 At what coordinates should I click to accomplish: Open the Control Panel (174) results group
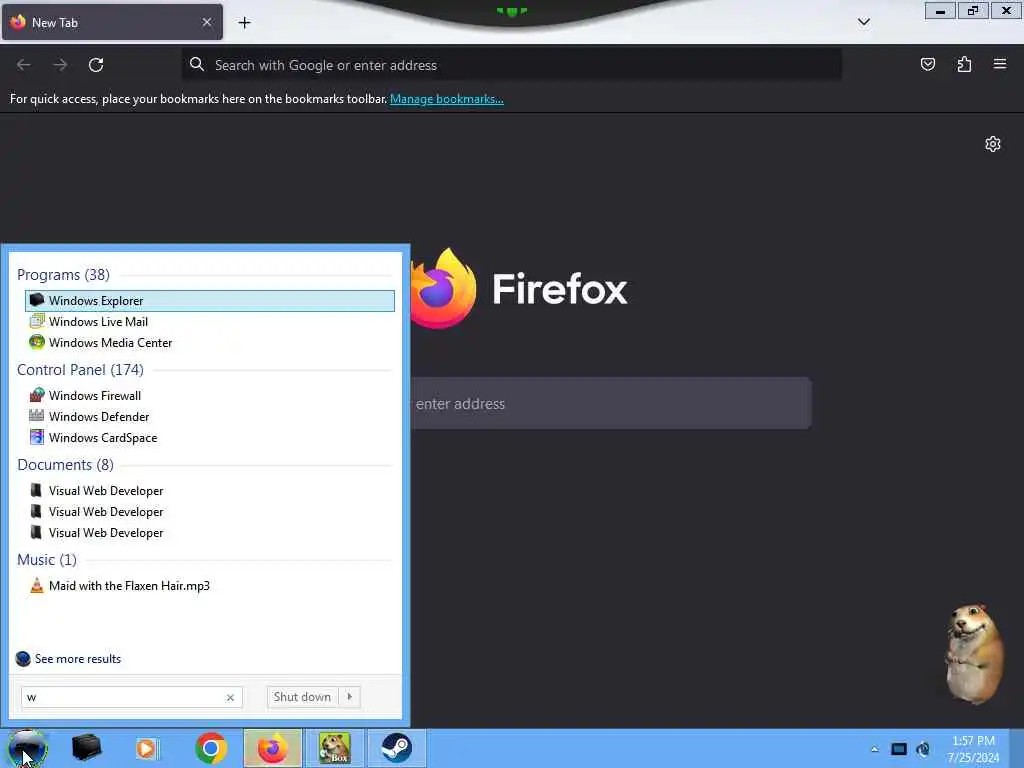tap(80, 370)
